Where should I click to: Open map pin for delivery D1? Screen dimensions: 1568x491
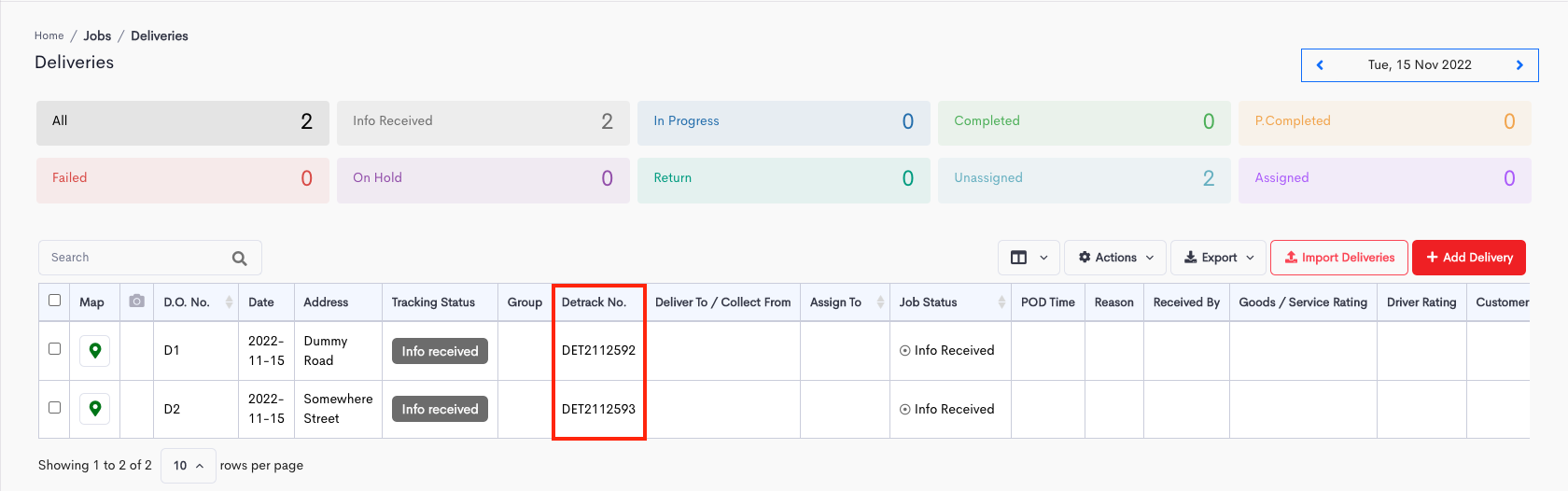pyautogui.click(x=94, y=351)
